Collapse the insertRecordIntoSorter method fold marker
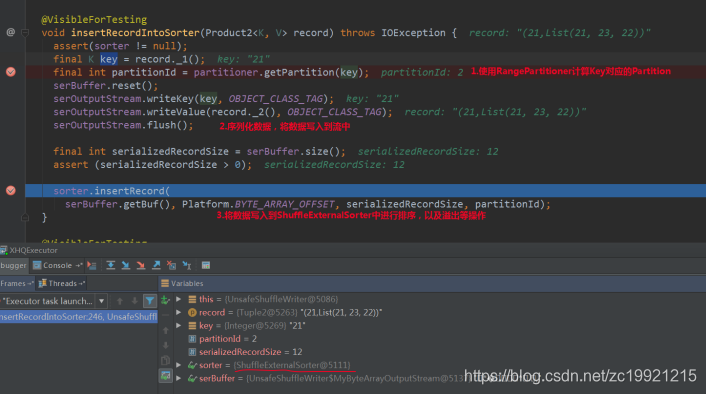Viewport: 707px width, 395px height. pos(25,32)
